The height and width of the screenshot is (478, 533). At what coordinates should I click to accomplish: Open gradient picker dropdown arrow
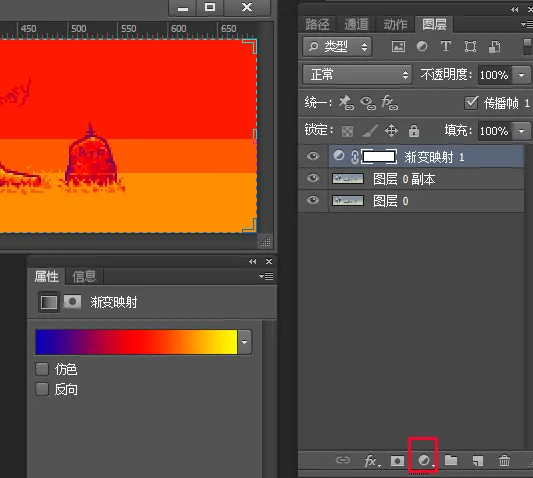[x=244, y=342]
